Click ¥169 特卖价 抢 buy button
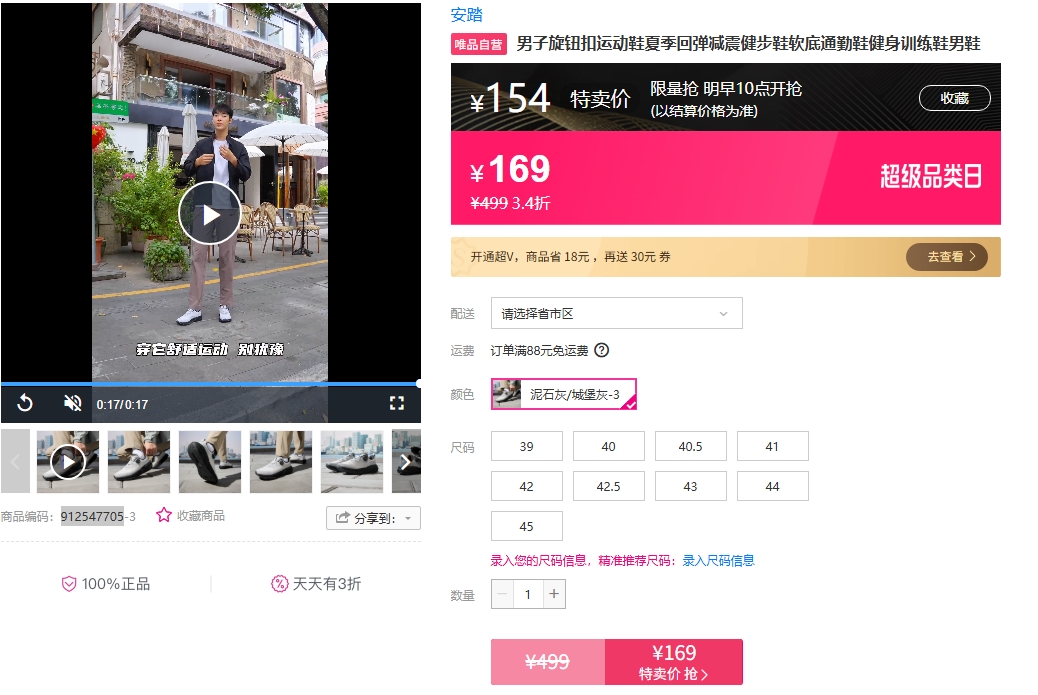The height and width of the screenshot is (695, 1038). [673, 662]
